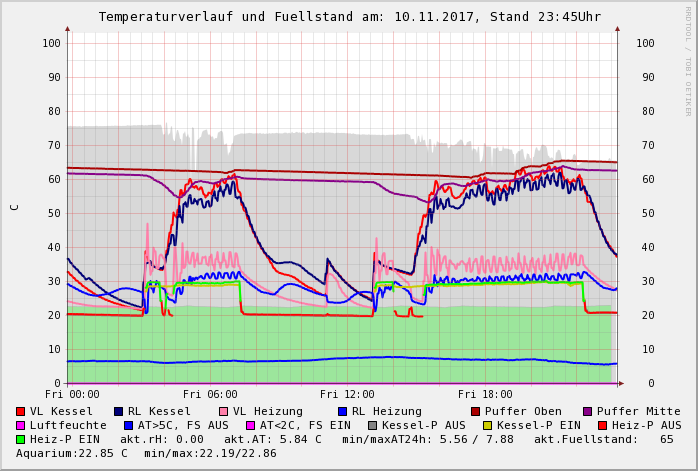The image size is (698, 471).
Task: Click the Aquarium temperature readout text
Action: (72, 453)
